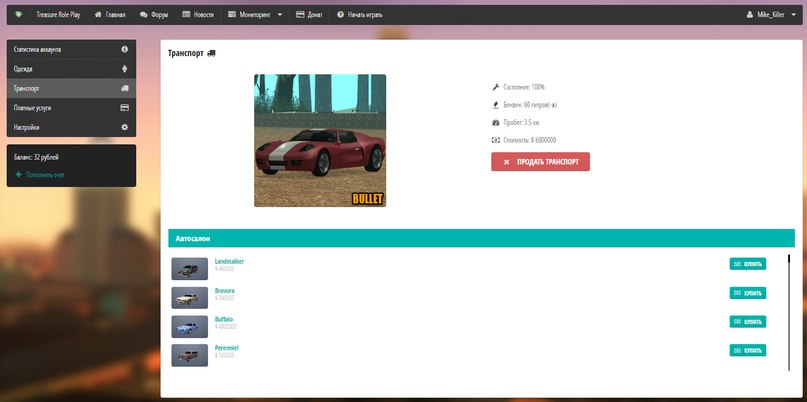Open the Форум menu item

pyautogui.click(x=154, y=15)
